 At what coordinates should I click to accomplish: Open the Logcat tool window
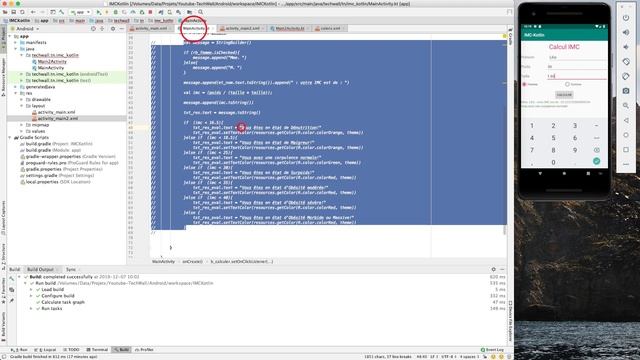[45, 350]
